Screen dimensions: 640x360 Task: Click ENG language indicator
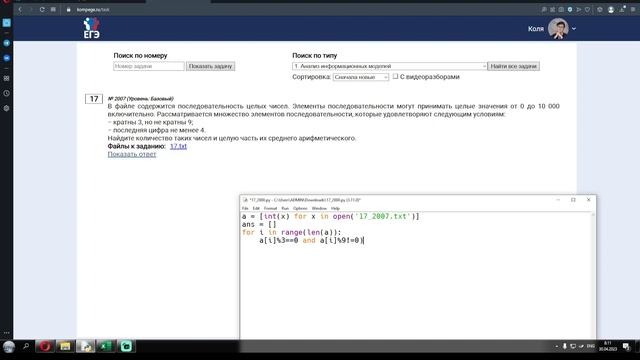(x=591, y=347)
